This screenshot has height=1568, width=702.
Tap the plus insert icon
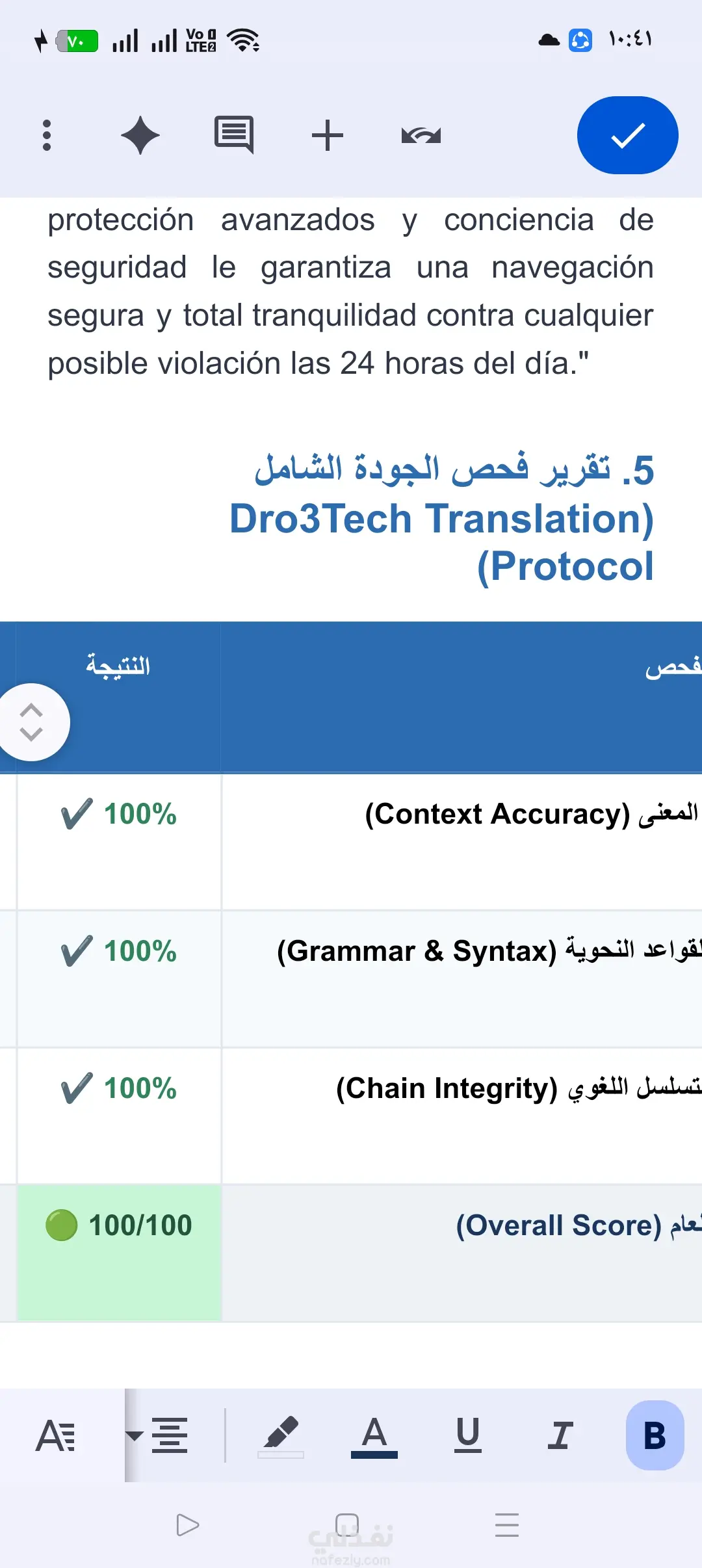pos(327,135)
